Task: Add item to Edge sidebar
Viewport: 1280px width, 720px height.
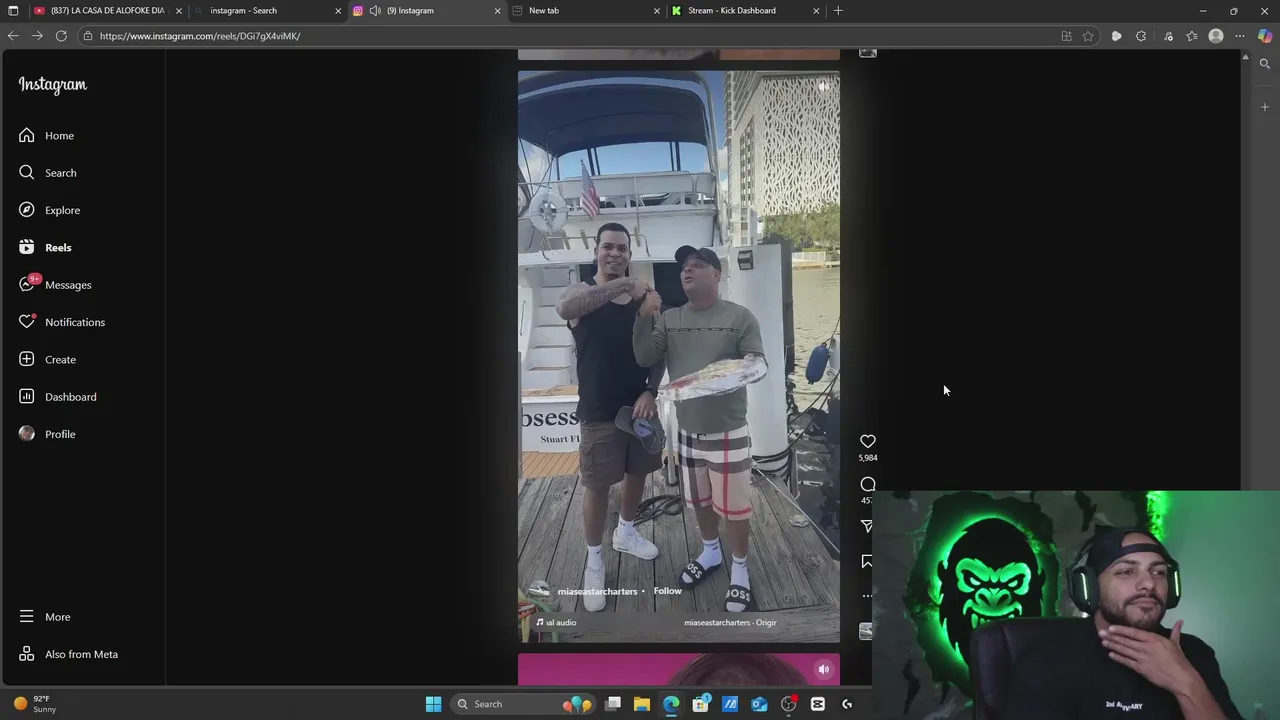Action: click(1265, 106)
